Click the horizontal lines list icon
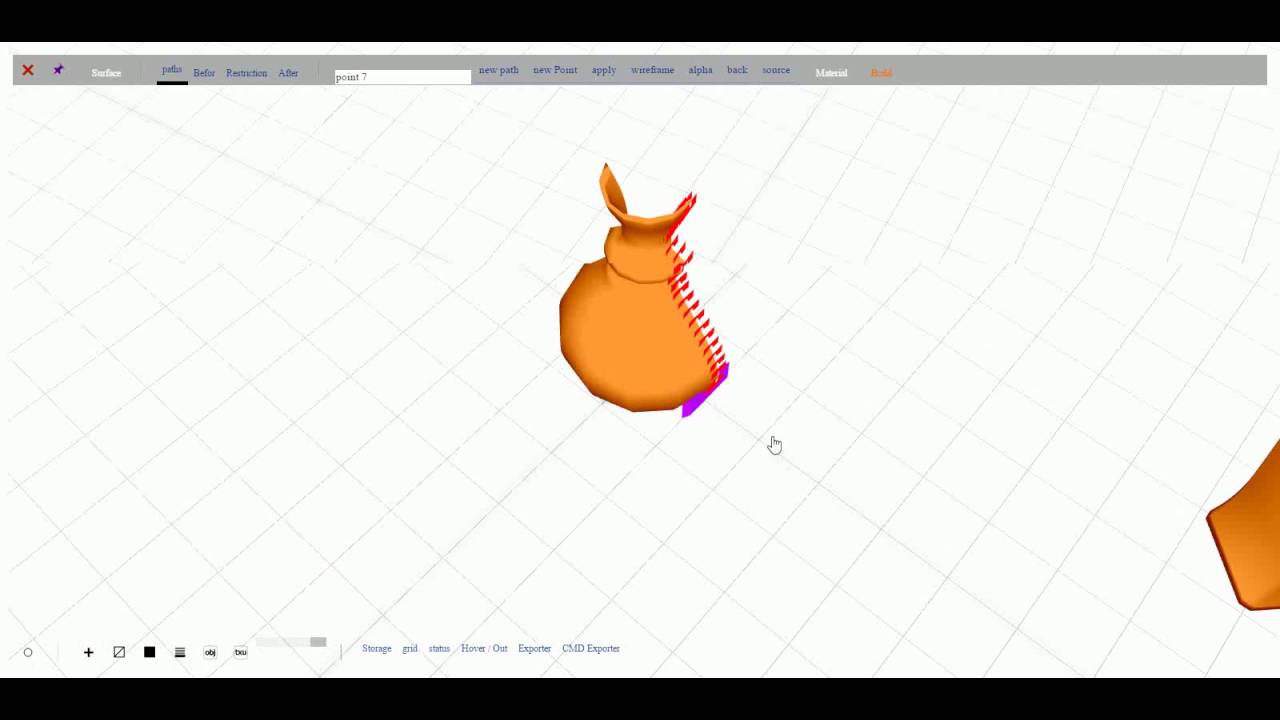The width and height of the screenshot is (1280, 720). click(180, 652)
